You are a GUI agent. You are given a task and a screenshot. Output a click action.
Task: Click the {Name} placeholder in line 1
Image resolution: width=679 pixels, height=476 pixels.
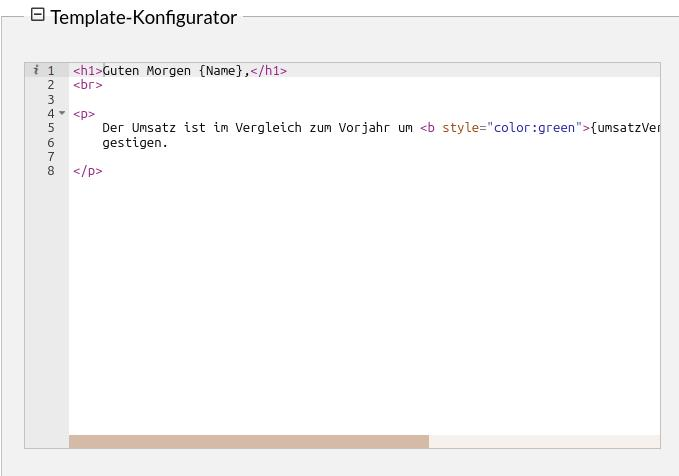[220, 71]
